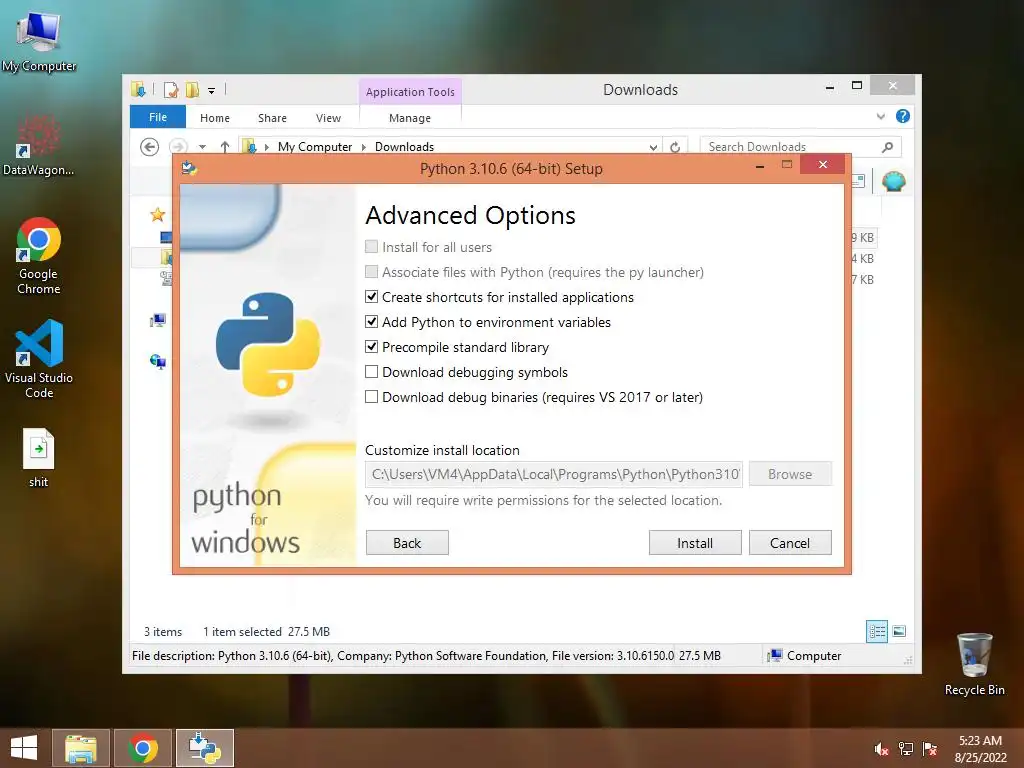This screenshot has height=768, width=1024.
Task: Open Chrome from the taskbar
Action: 142,748
